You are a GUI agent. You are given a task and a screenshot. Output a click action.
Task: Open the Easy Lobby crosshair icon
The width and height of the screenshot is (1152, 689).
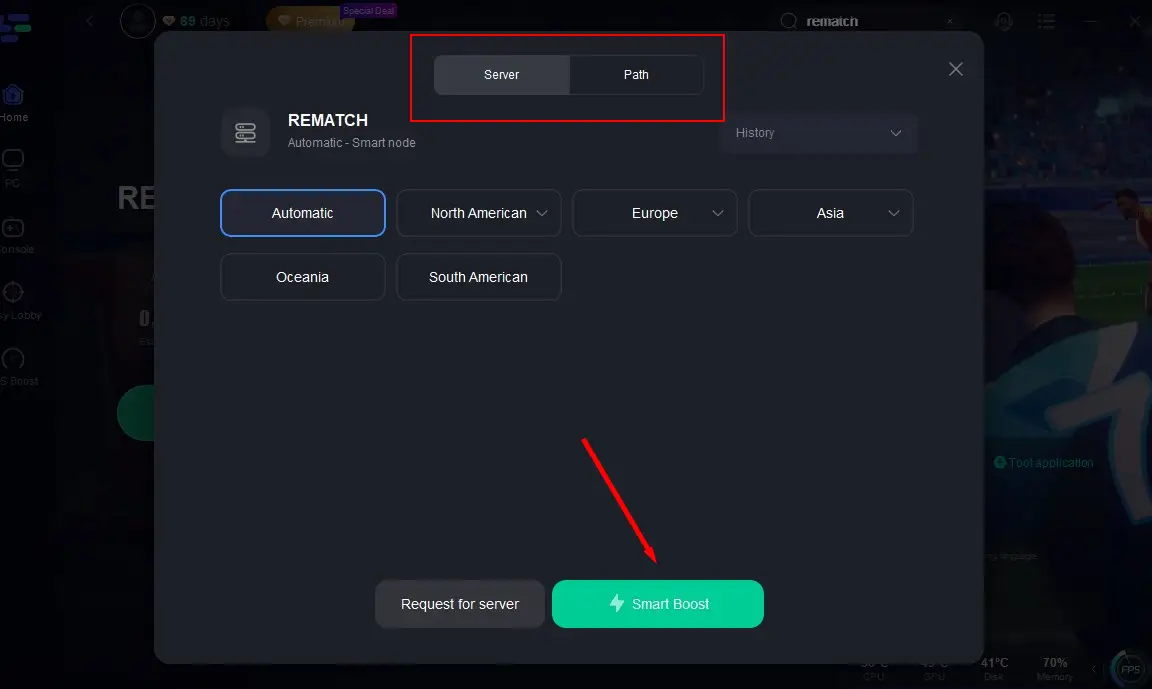pos(13,293)
